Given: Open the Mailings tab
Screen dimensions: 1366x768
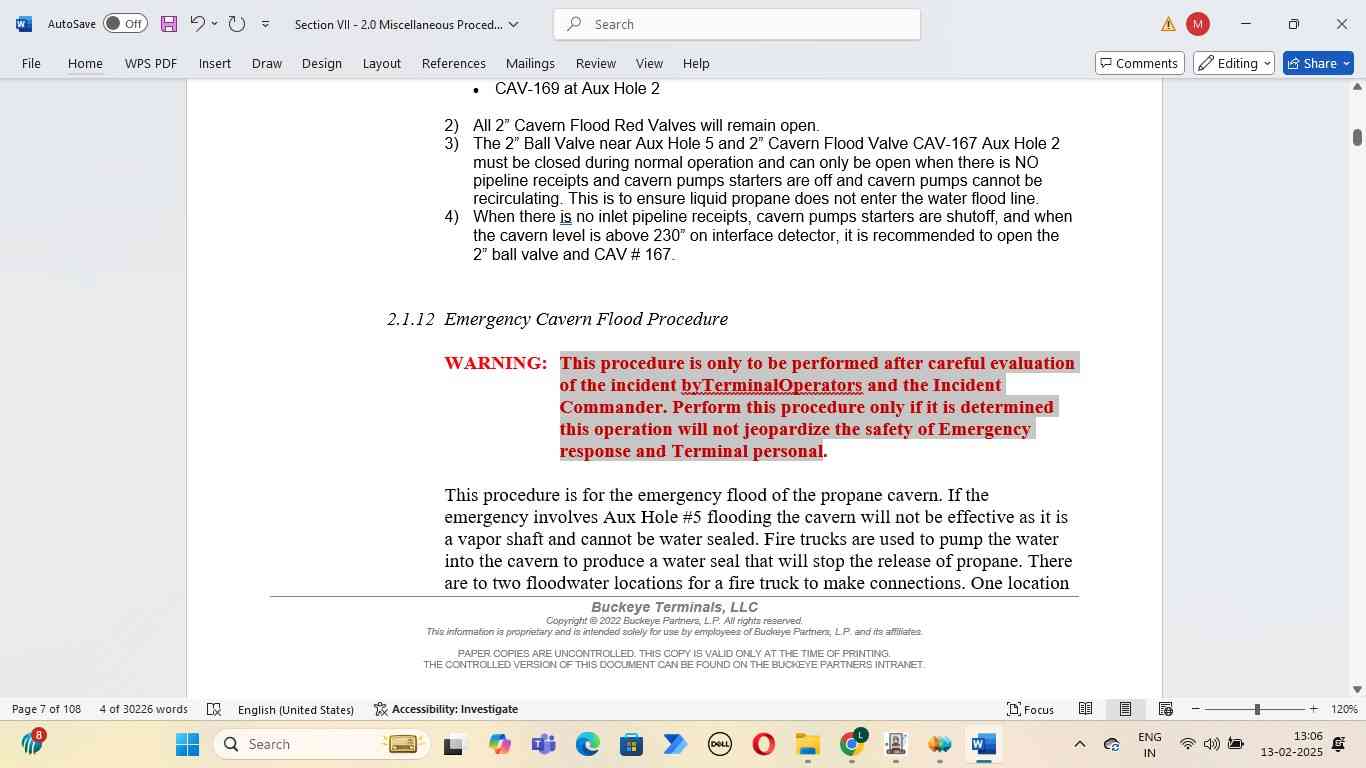Looking at the screenshot, I should [530, 63].
